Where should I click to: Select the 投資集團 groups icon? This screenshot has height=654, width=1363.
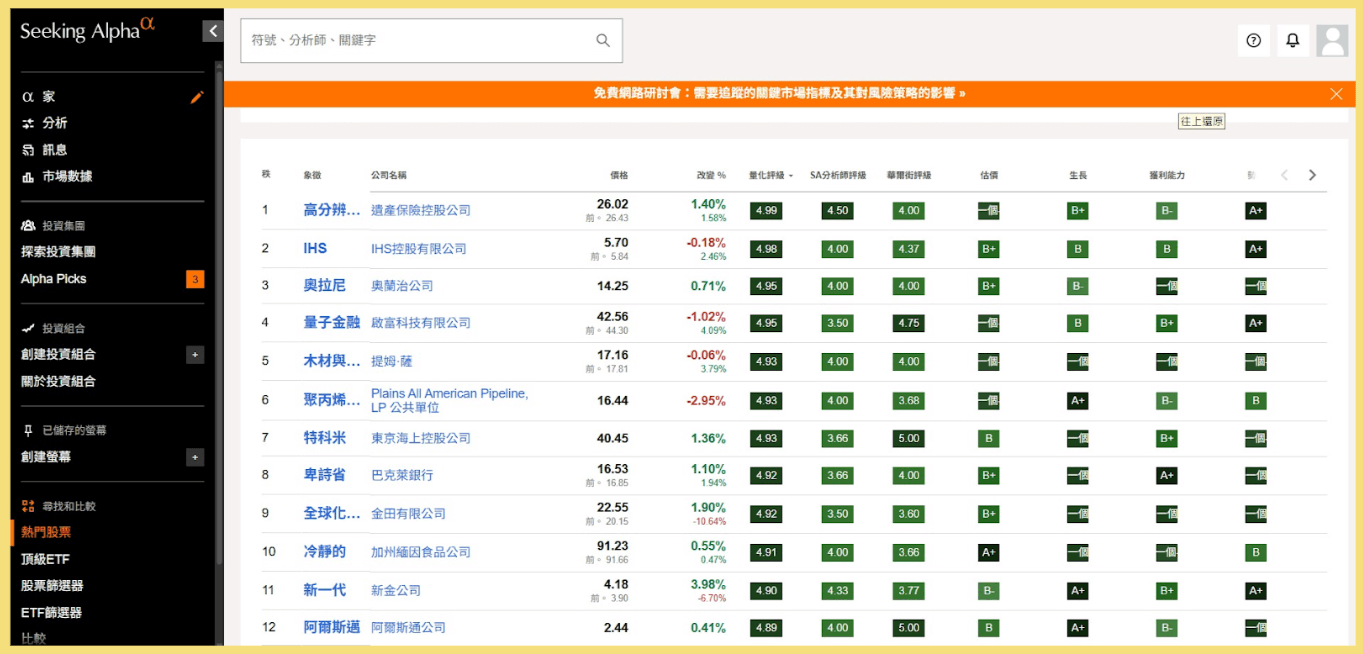point(27,225)
